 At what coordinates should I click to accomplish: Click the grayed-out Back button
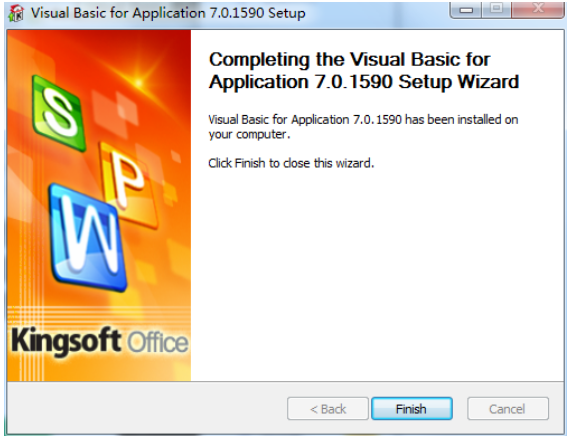coord(328,409)
